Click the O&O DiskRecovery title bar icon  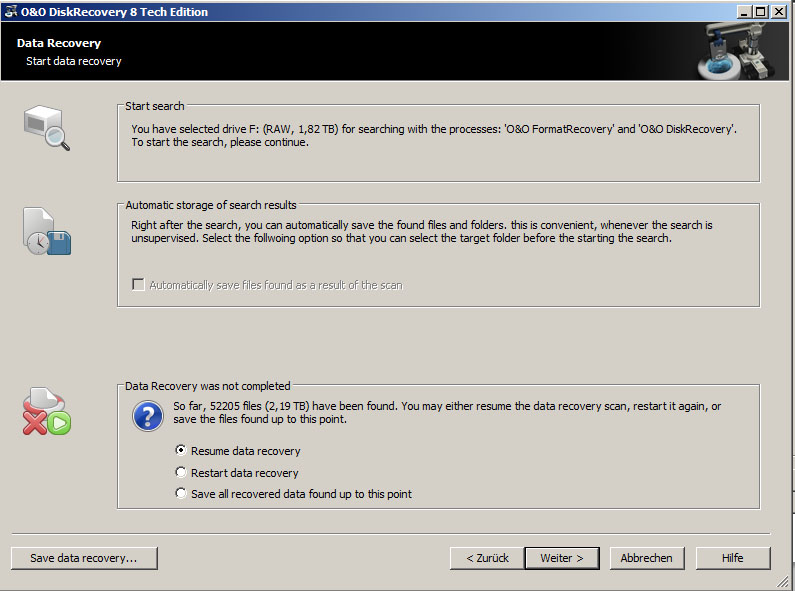10,11
